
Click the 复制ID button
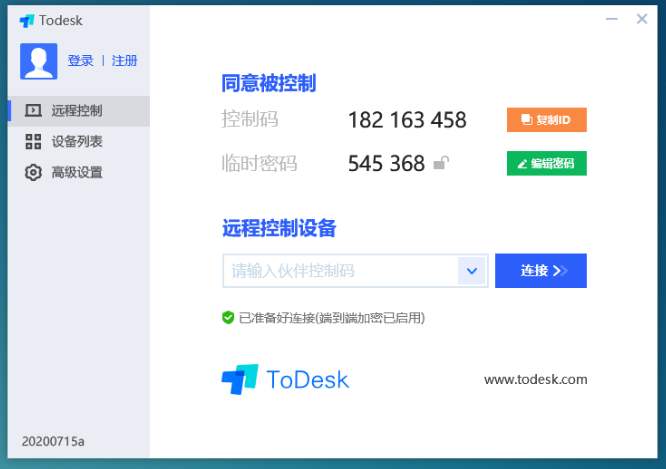[547, 120]
